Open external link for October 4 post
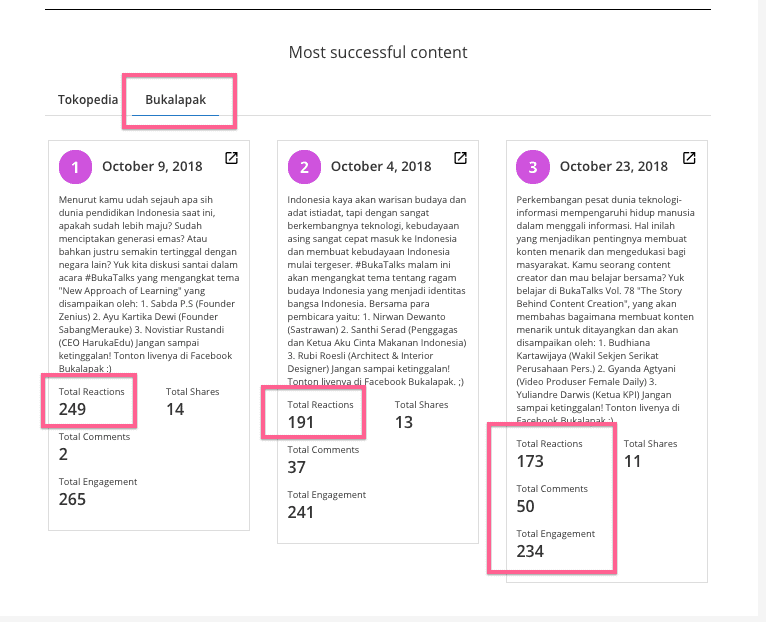 coord(460,158)
